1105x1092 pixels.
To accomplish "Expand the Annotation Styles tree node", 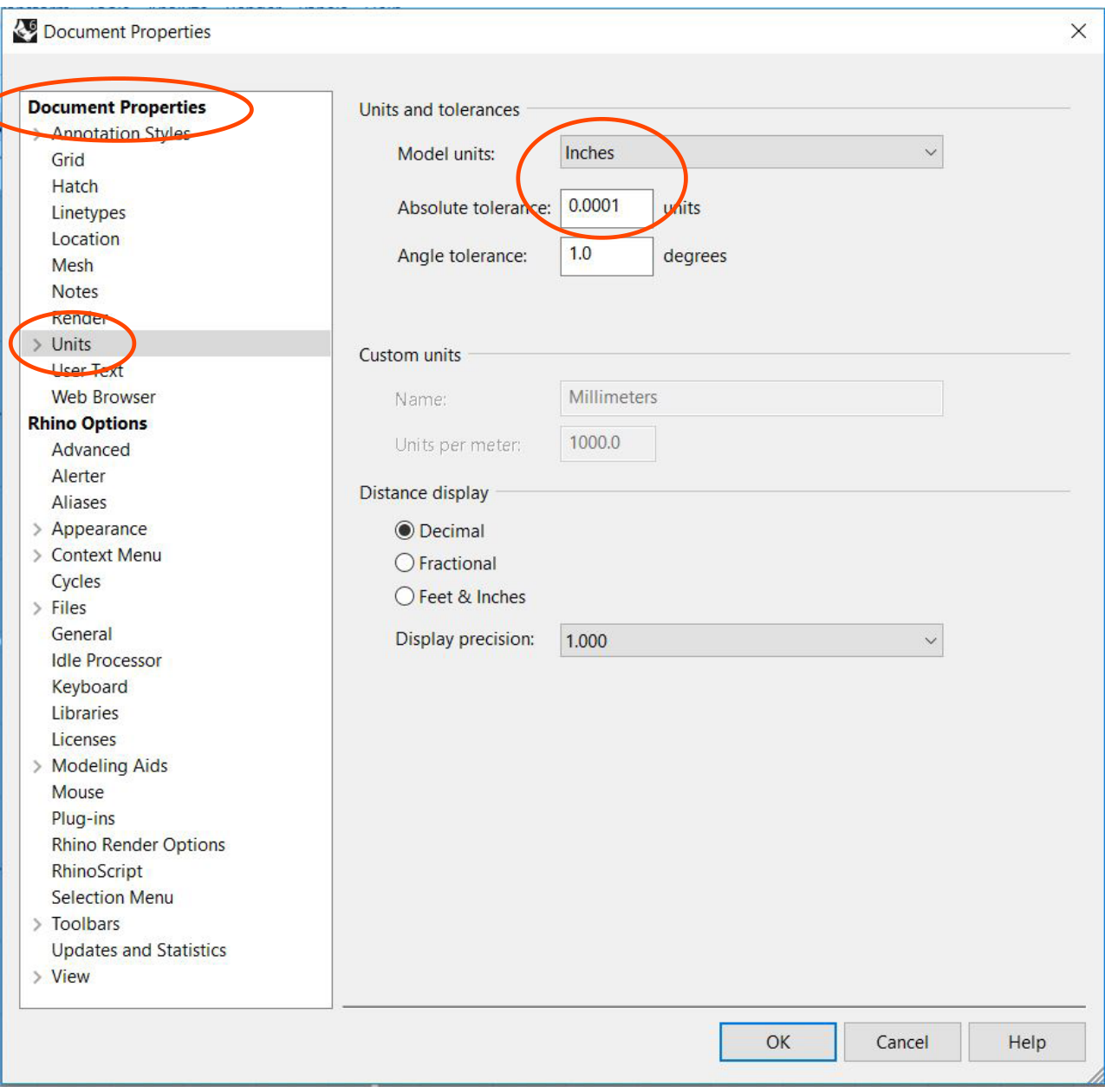I will [x=37, y=133].
